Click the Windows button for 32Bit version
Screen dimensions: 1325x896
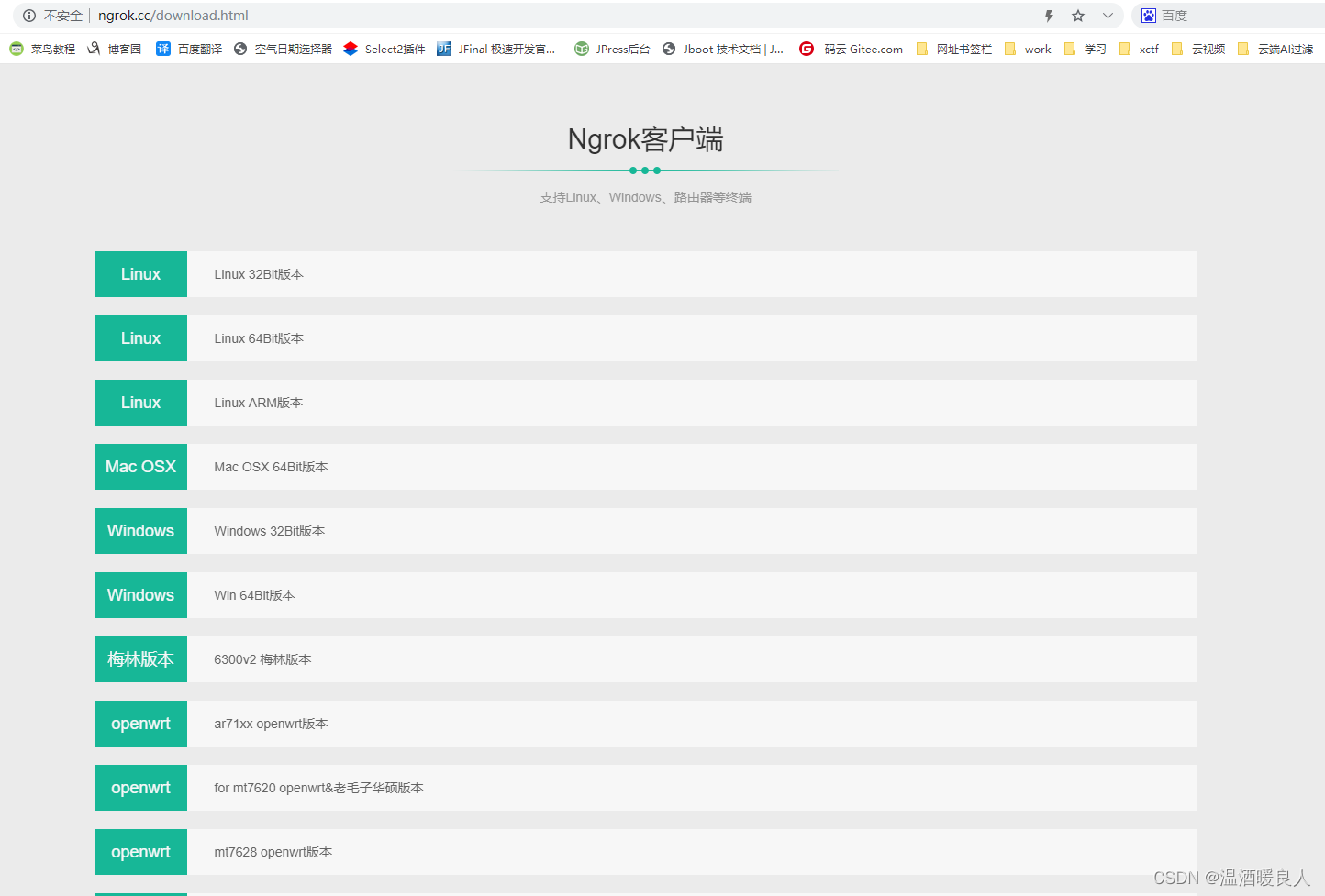(141, 531)
